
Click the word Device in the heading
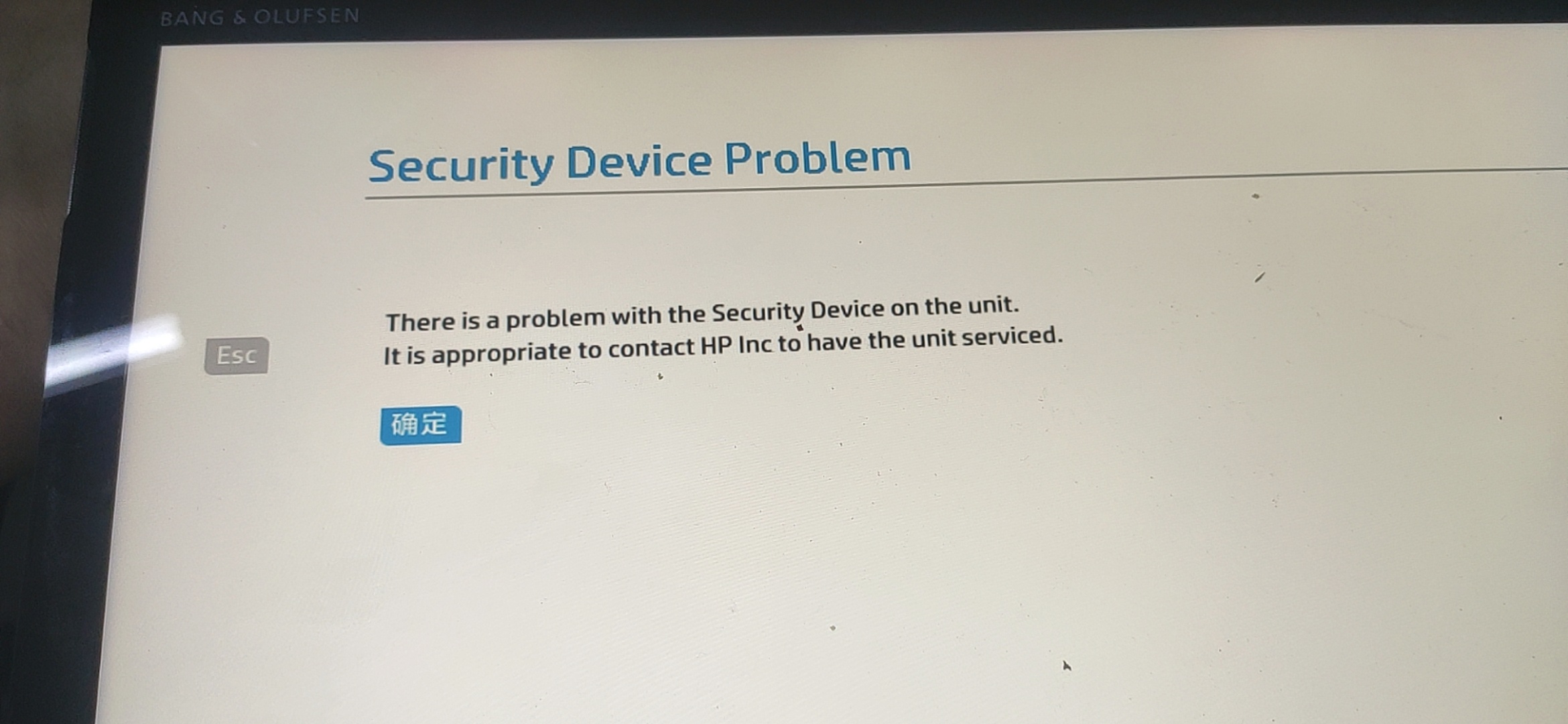click(639, 162)
